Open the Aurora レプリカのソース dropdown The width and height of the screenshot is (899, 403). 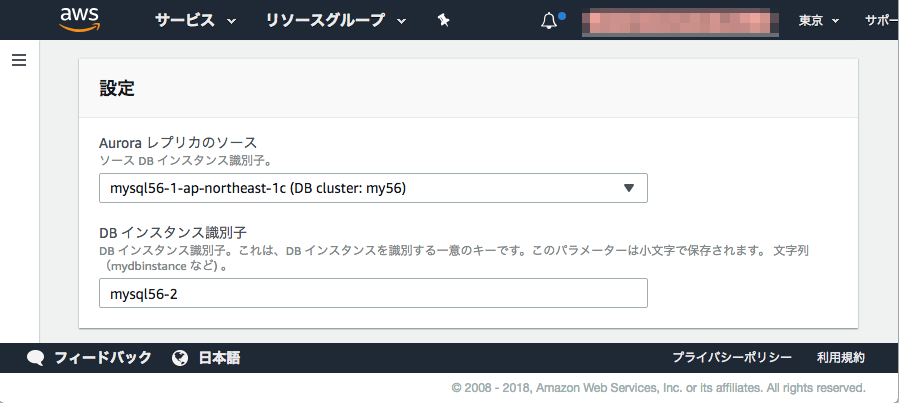tap(373, 188)
